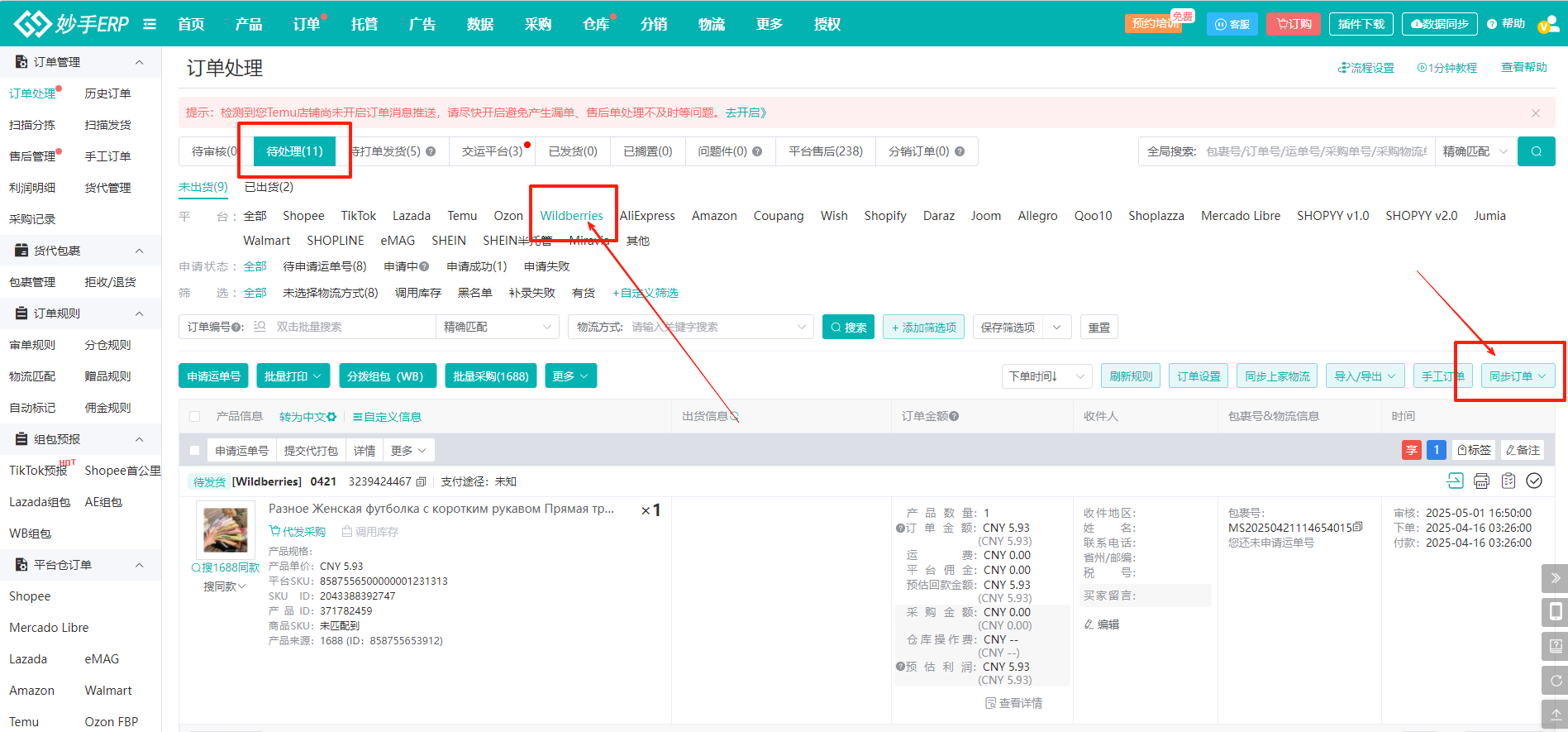Open the 仓库 top menu
The height and width of the screenshot is (732, 1568).
pos(596,24)
